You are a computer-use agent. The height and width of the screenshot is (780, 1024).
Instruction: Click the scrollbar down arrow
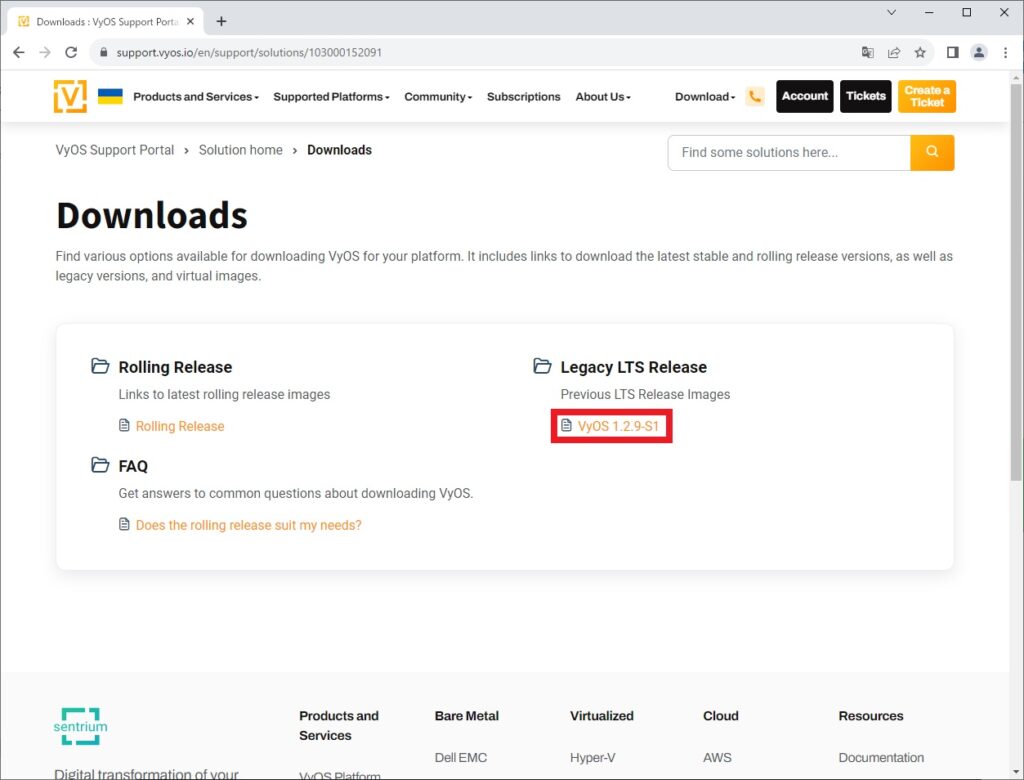[1016, 772]
